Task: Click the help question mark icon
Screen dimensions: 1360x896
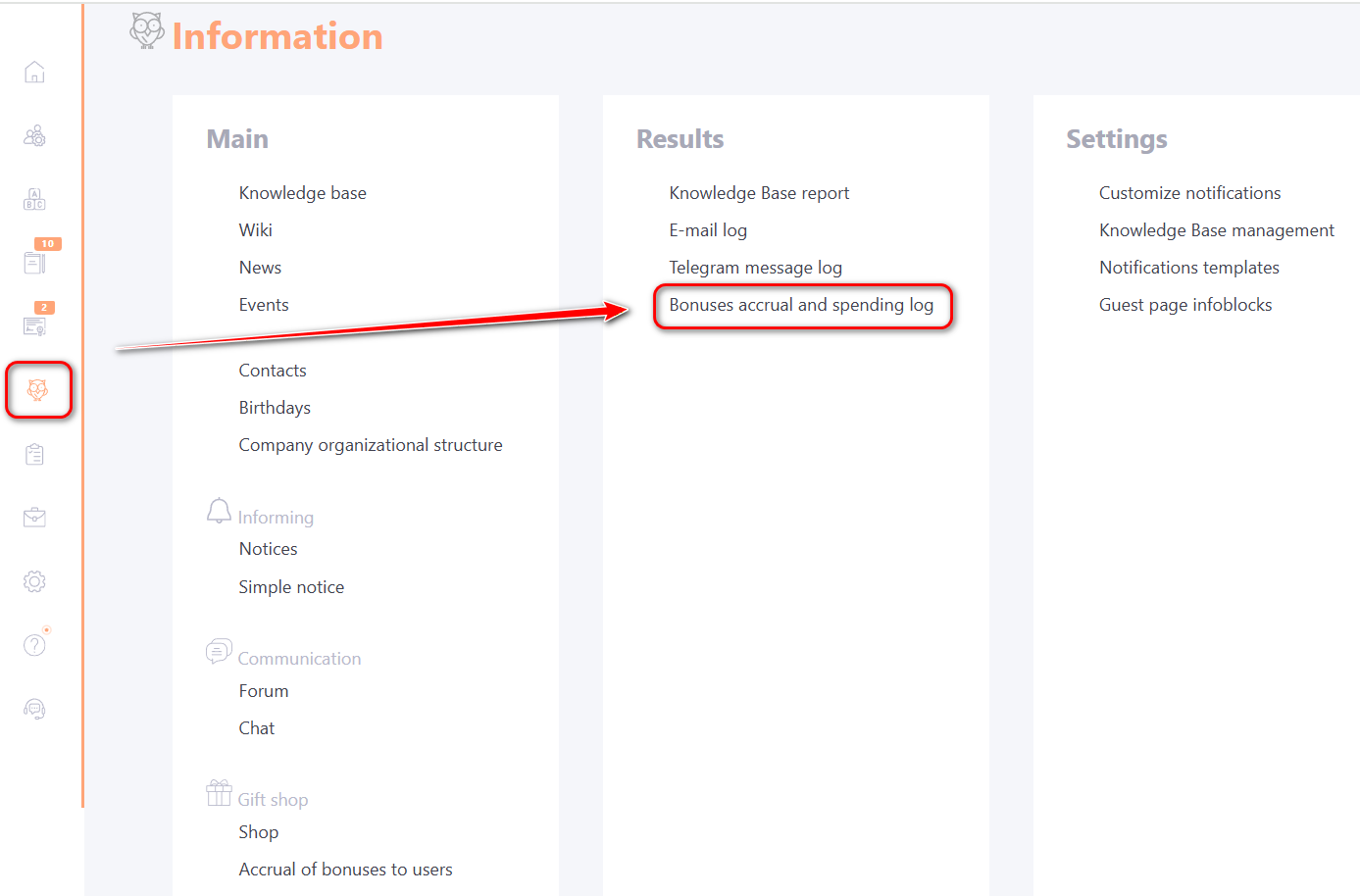Action: [x=34, y=645]
